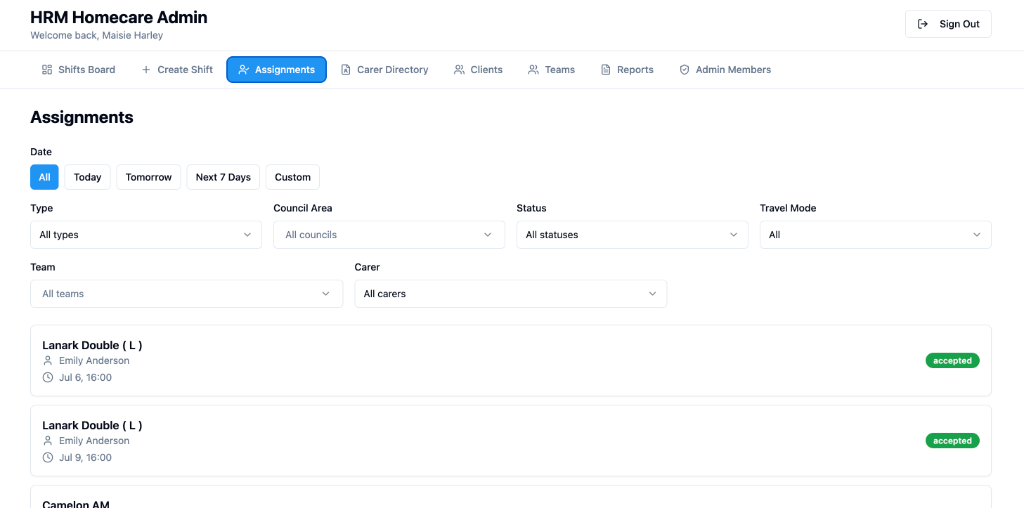Open the Shifts Board tab
Screen dimensions: 1024x508
(78, 70)
